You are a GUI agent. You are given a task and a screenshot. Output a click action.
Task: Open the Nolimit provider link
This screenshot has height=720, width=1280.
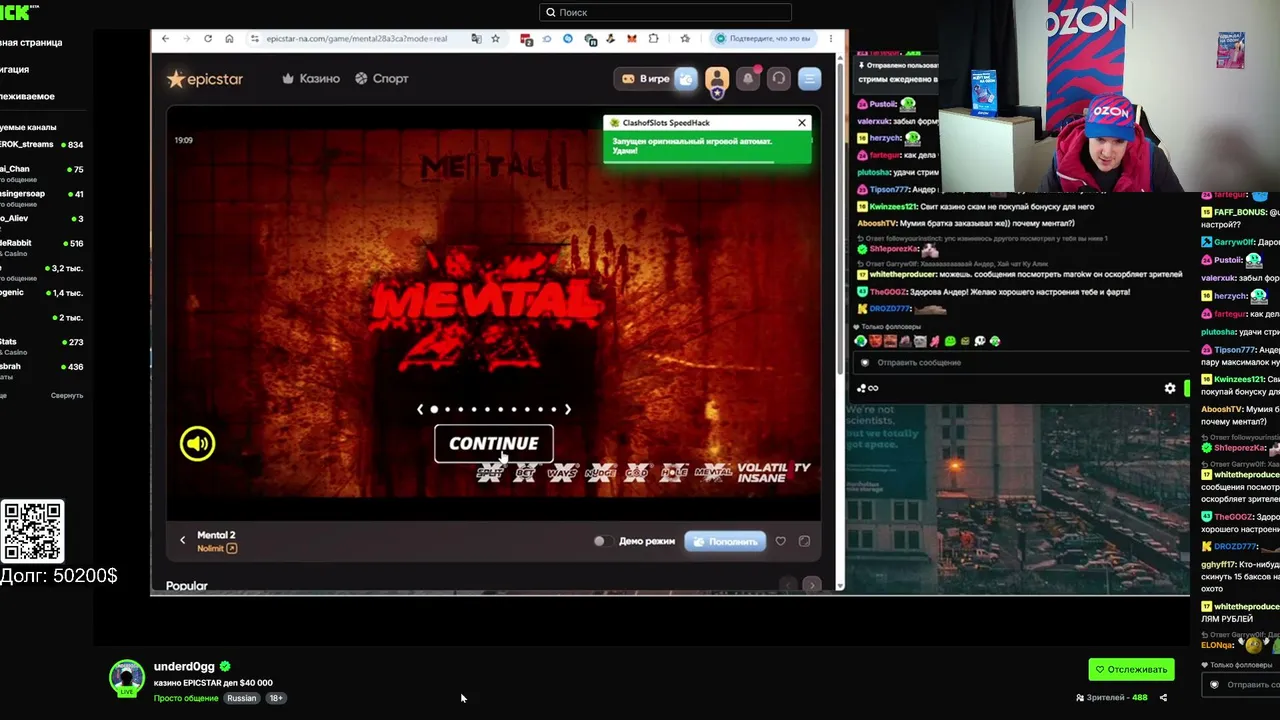point(217,548)
